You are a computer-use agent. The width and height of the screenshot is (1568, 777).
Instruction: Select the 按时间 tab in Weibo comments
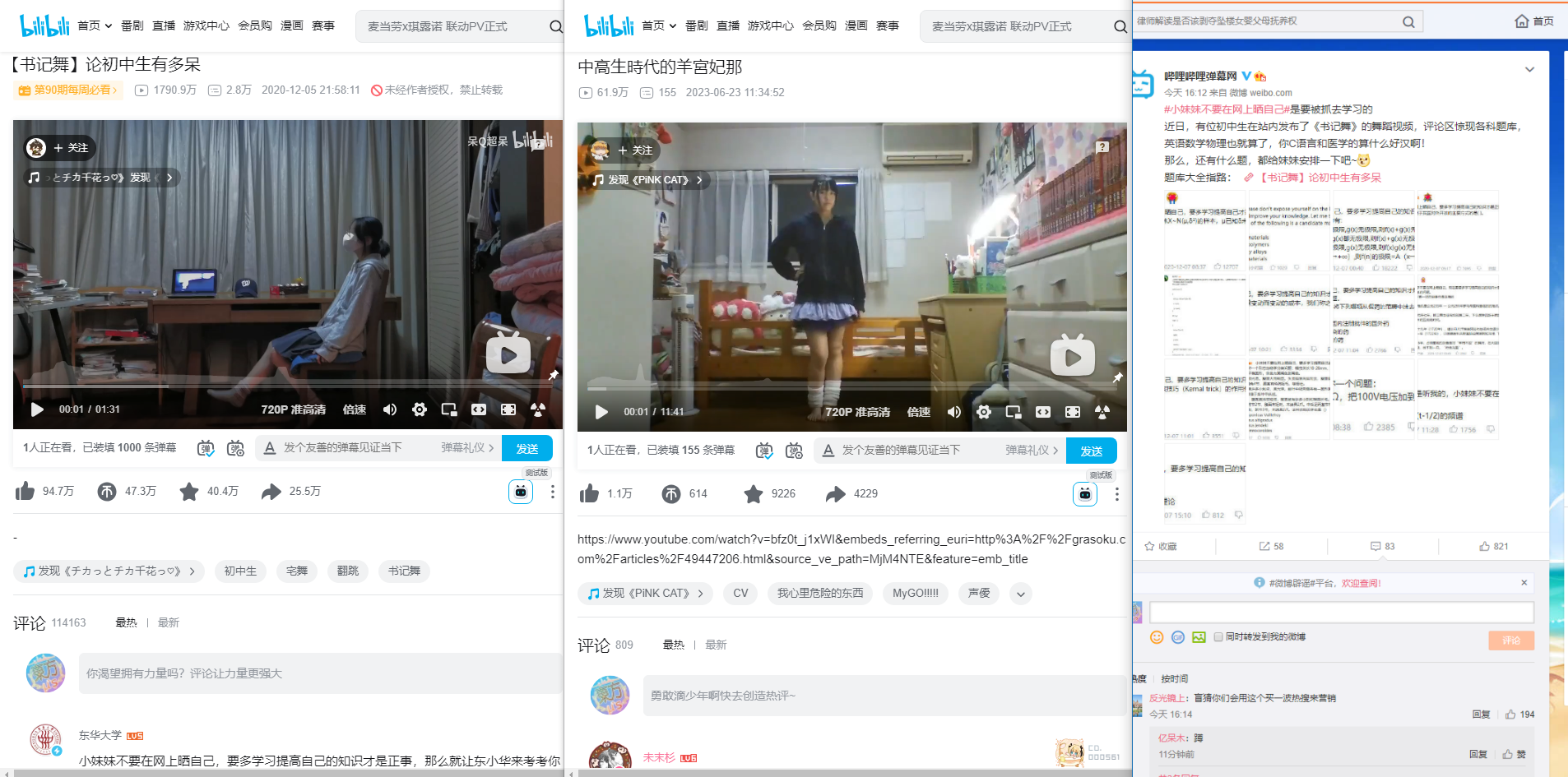[x=1174, y=679]
